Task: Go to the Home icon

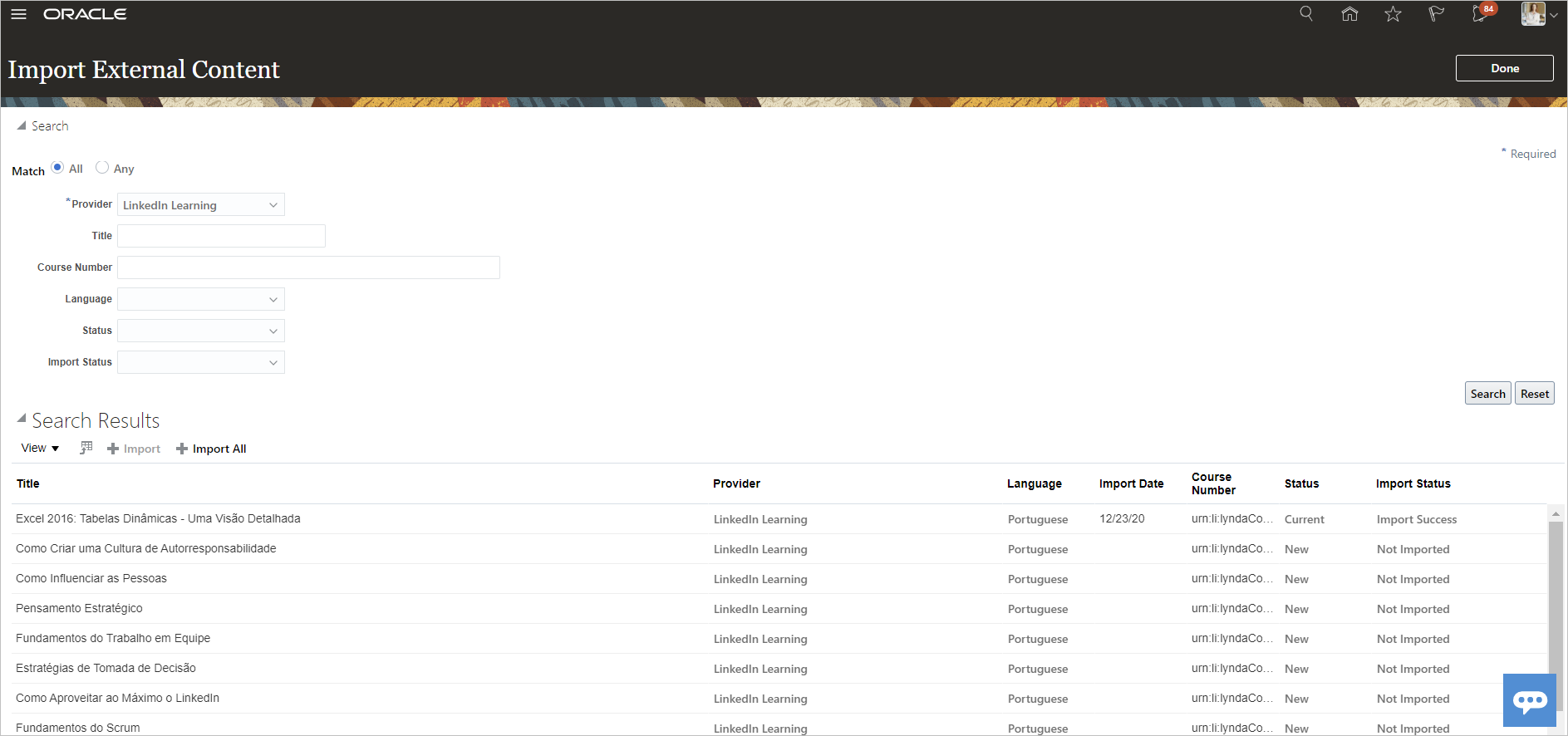Action: point(1349,13)
